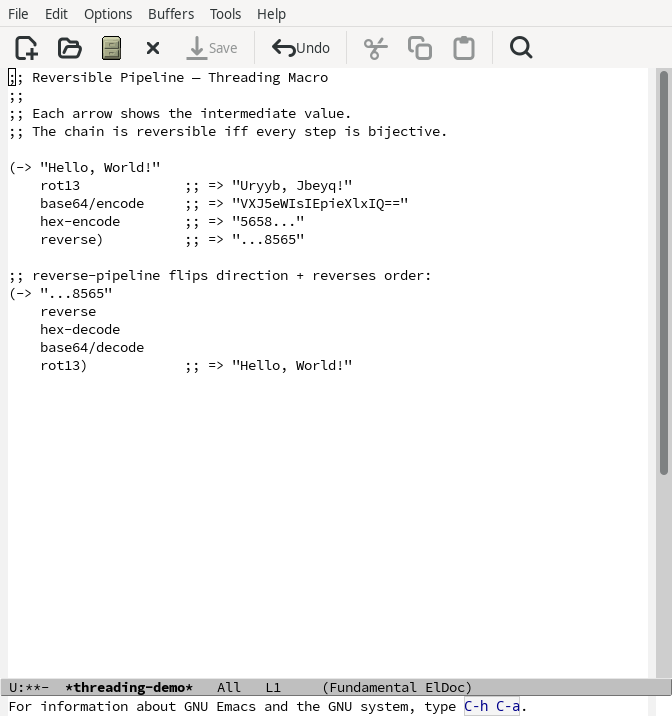This screenshot has height=716, width=672.
Task: Click the word rot13 in encoding pipeline
Action: pos(60,185)
